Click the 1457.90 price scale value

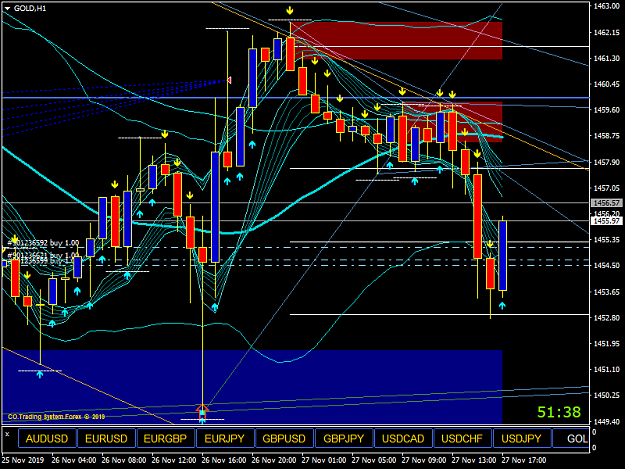pos(607,162)
